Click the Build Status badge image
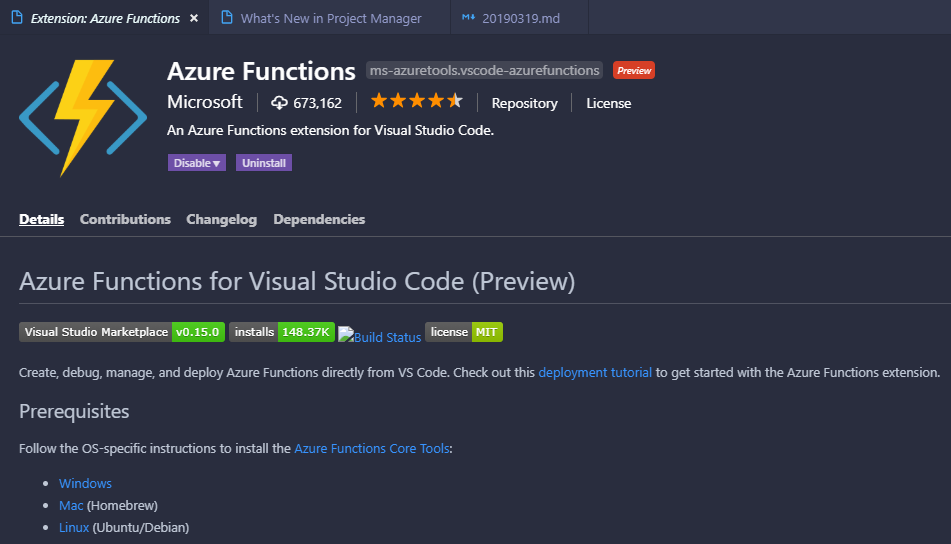 tap(380, 337)
